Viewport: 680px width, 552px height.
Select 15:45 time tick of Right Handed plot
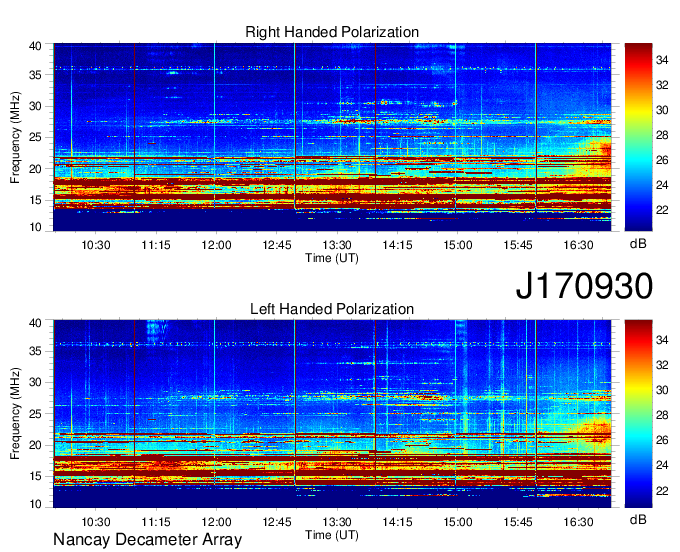518,245
